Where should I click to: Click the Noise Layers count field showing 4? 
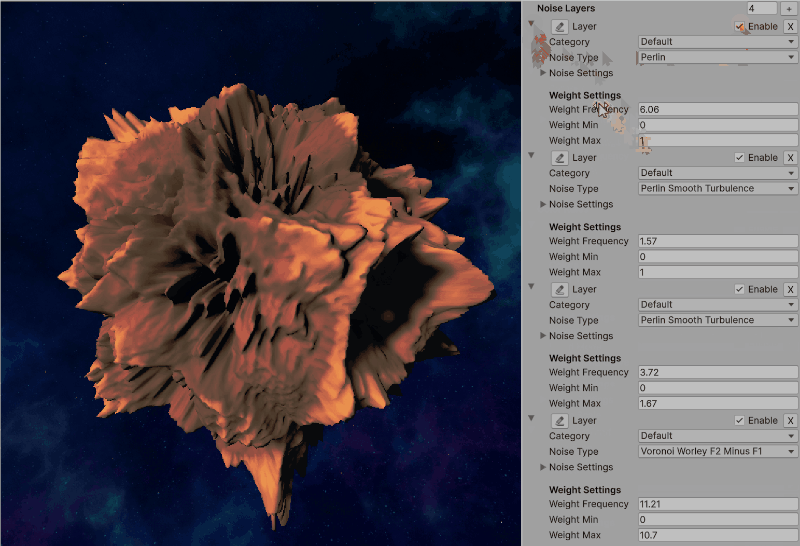(762, 8)
